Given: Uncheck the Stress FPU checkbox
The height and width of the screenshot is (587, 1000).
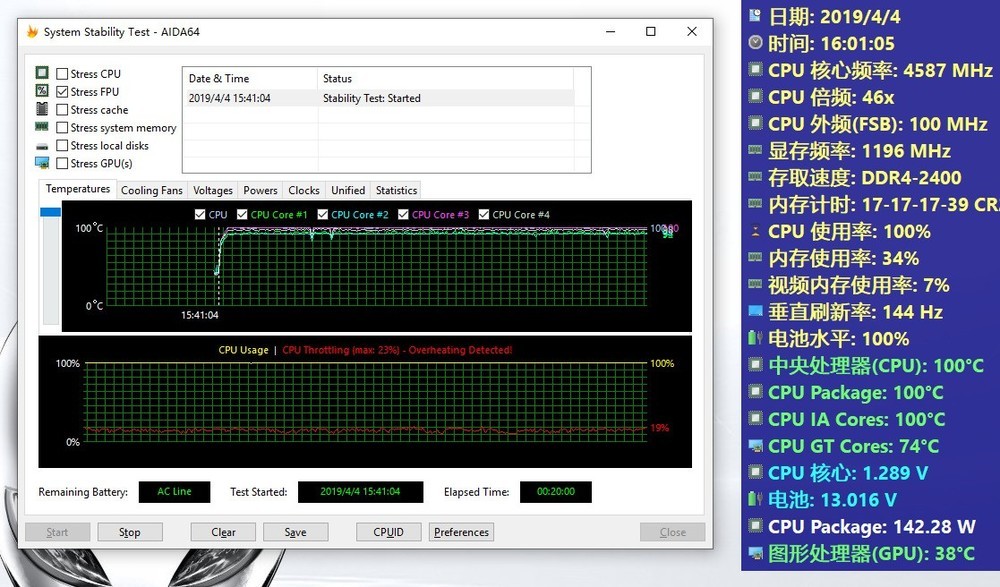Looking at the screenshot, I should click(x=62, y=91).
